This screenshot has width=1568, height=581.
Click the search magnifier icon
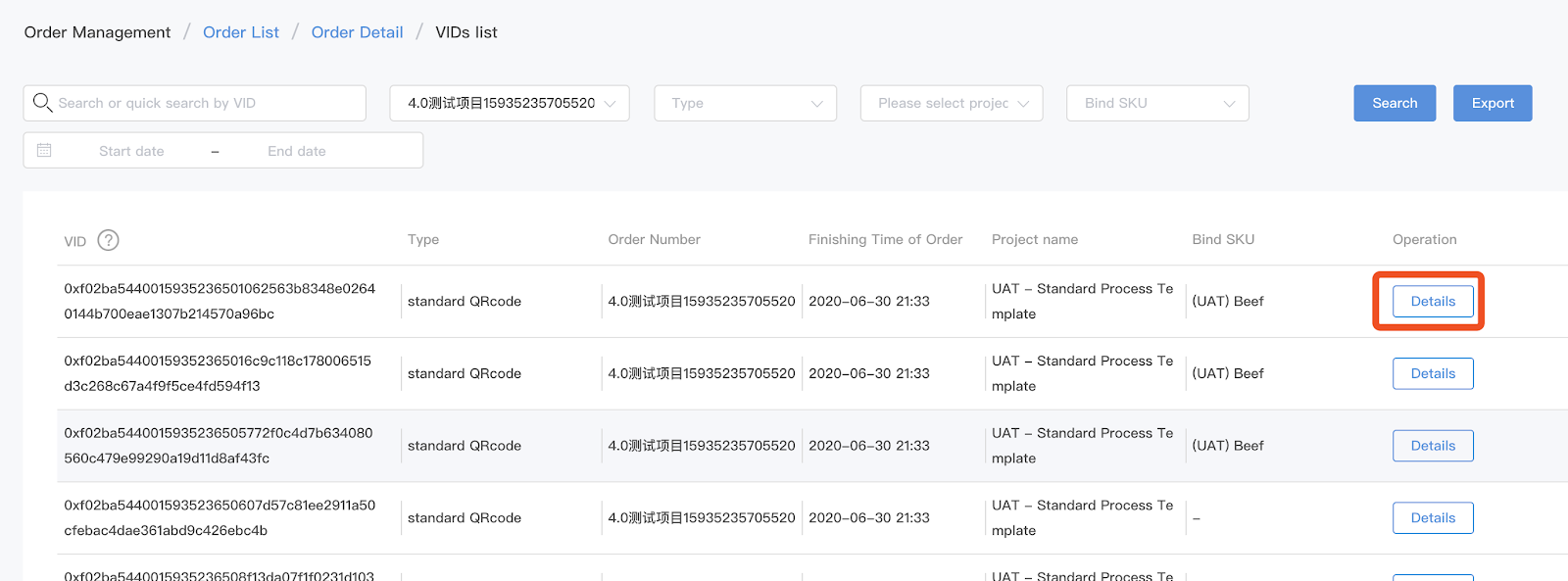point(42,102)
